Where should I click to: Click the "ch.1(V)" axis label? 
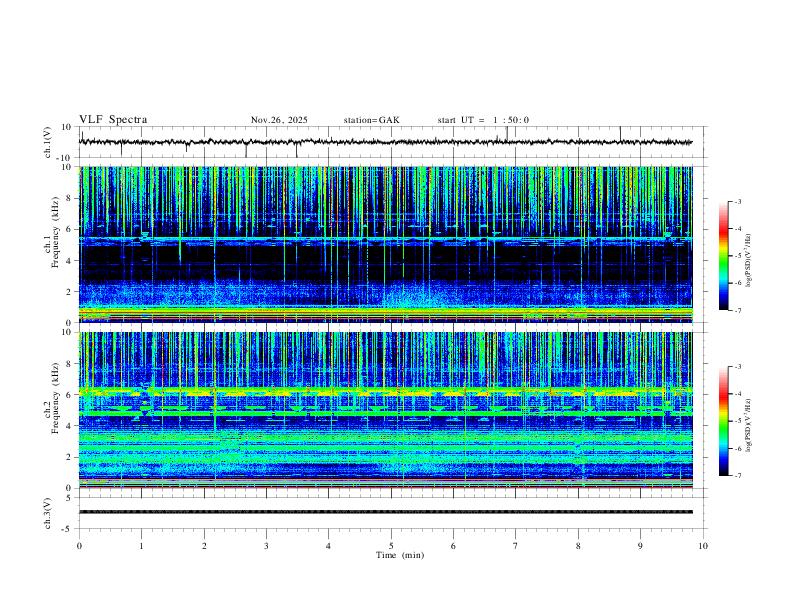[x=48, y=142]
